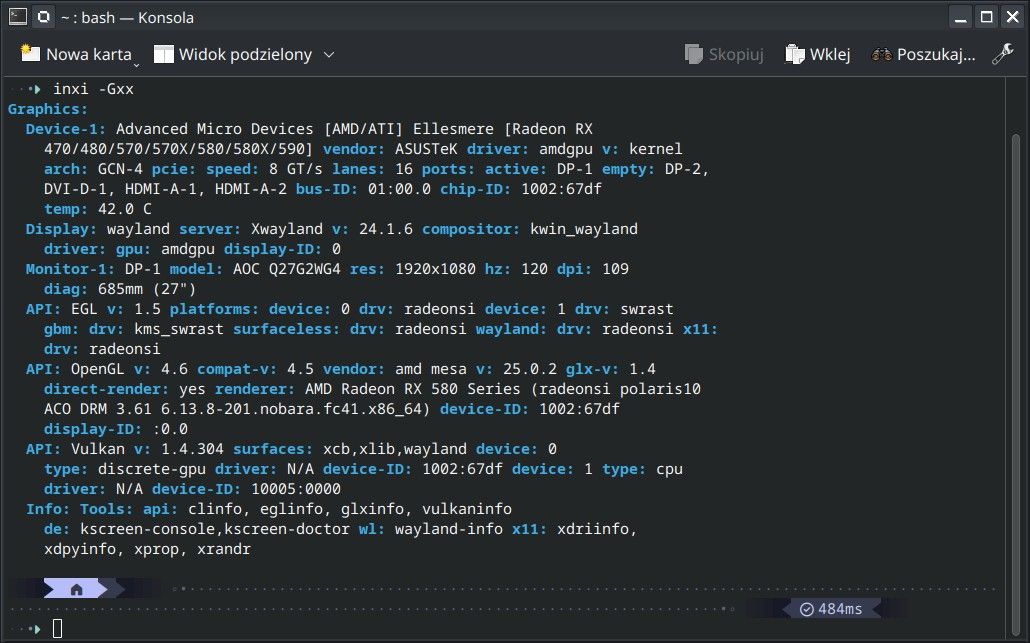
Task: Click the server name "Xwayland"
Action: (x=287, y=229)
